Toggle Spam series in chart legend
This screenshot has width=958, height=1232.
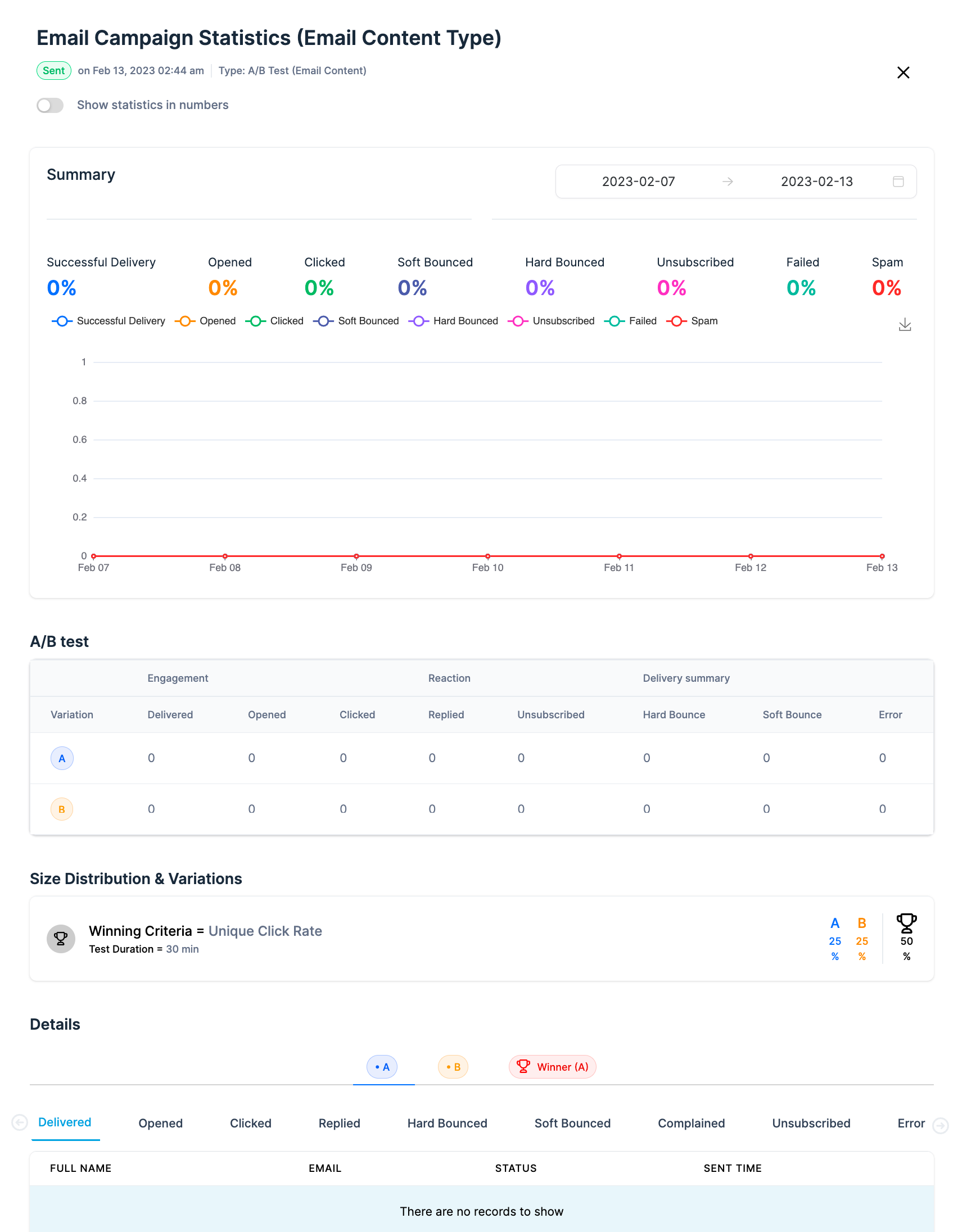[692, 321]
